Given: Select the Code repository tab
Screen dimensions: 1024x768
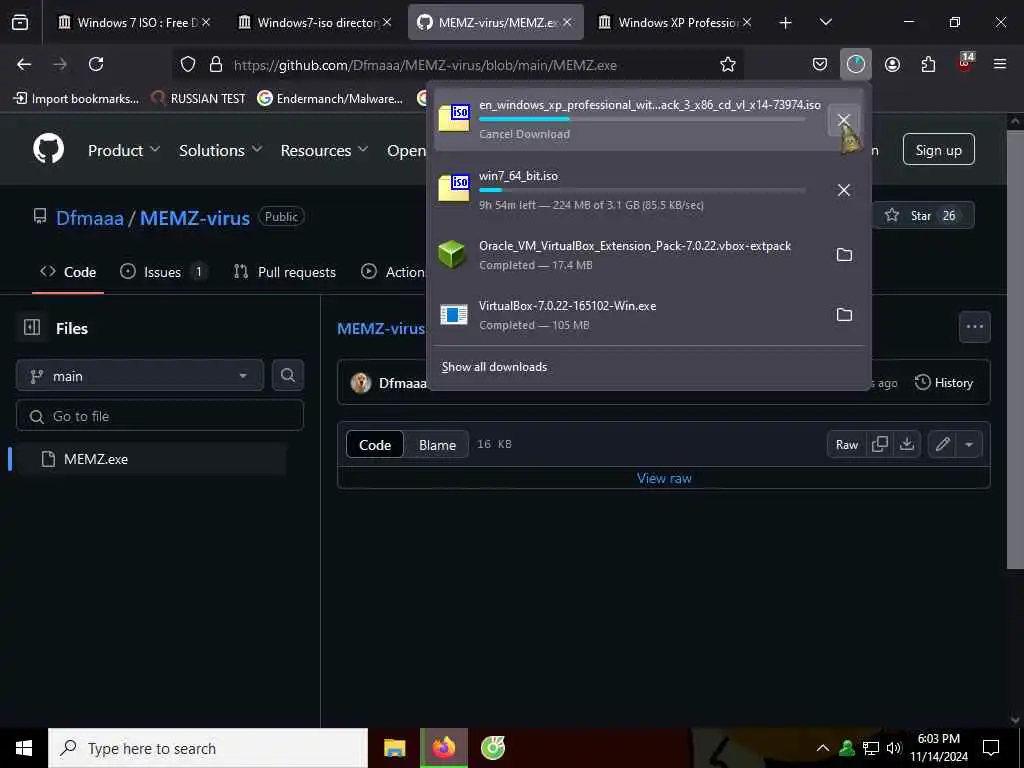Looking at the screenshot, I should 68,272.
